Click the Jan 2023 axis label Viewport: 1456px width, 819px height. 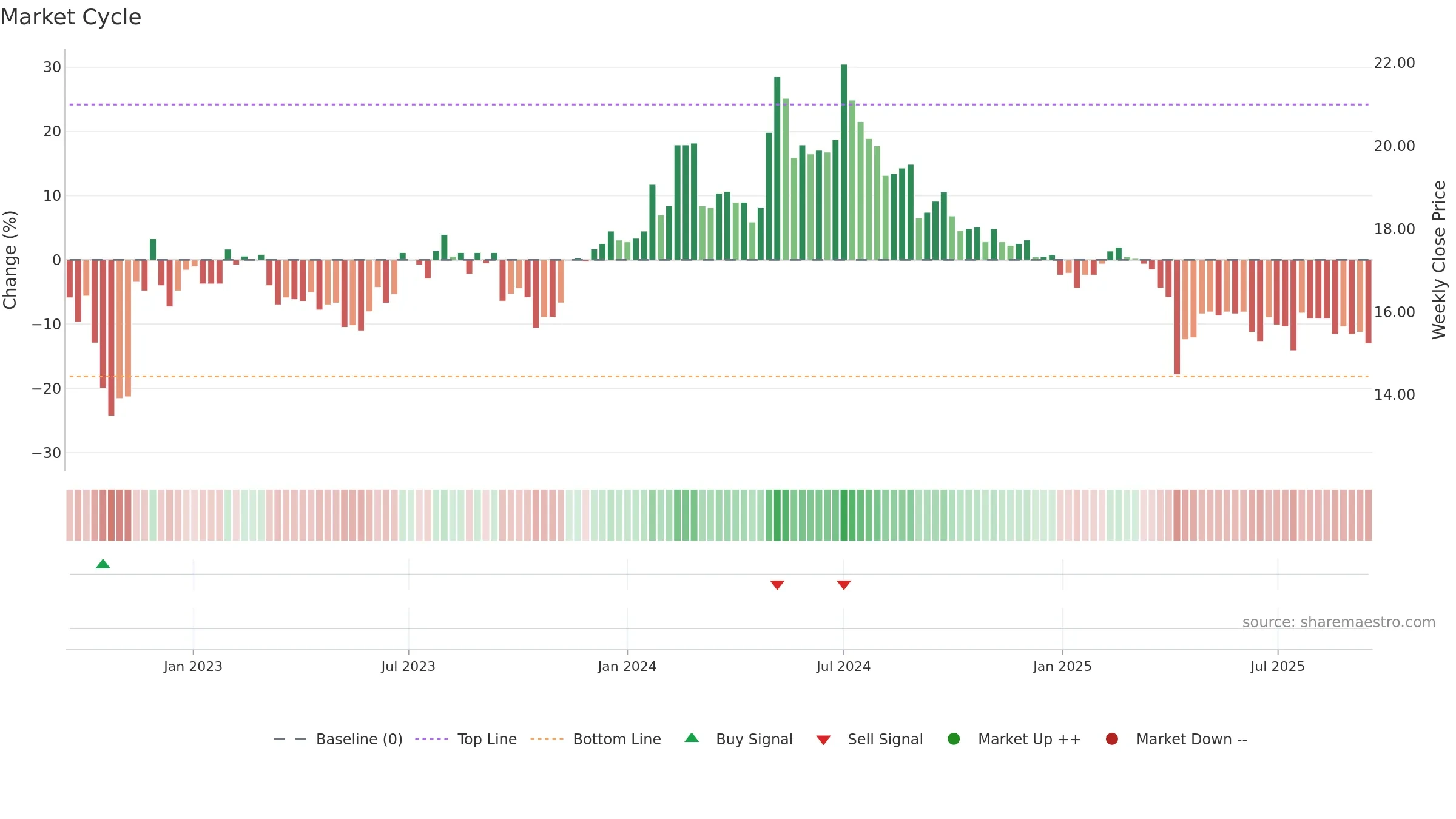tap(193, 667)
